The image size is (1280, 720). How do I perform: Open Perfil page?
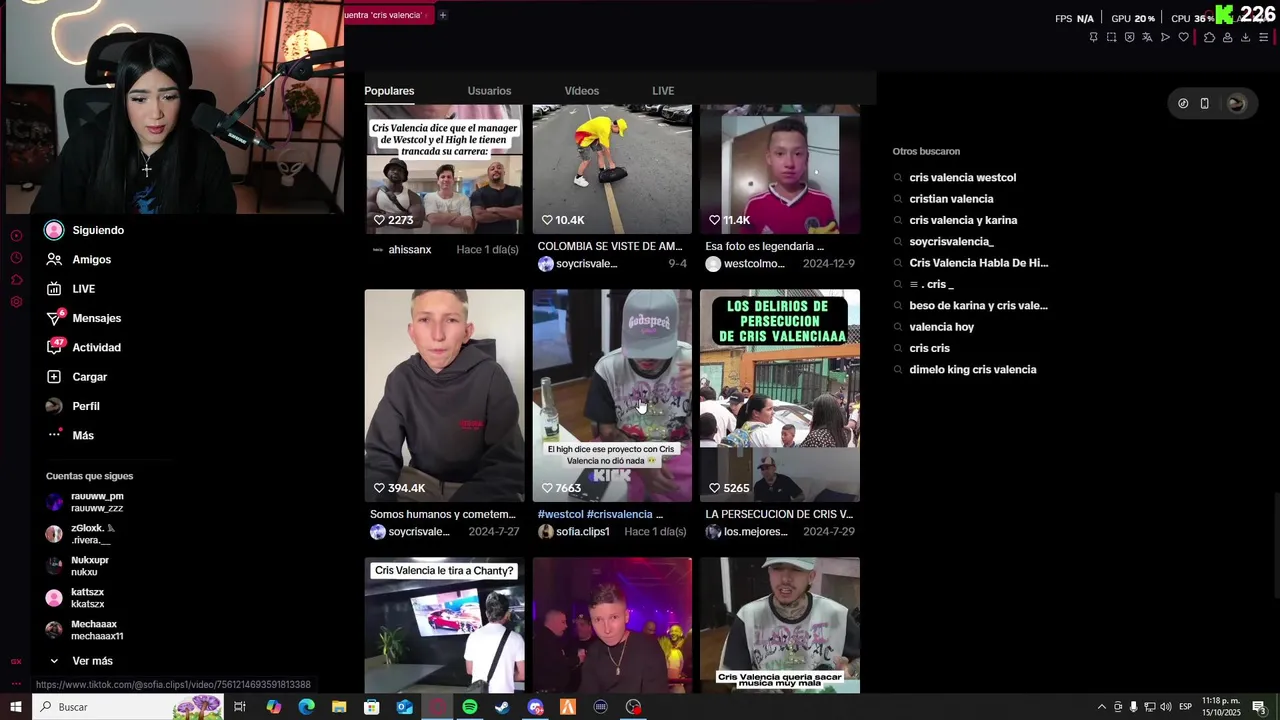[73, 406]
